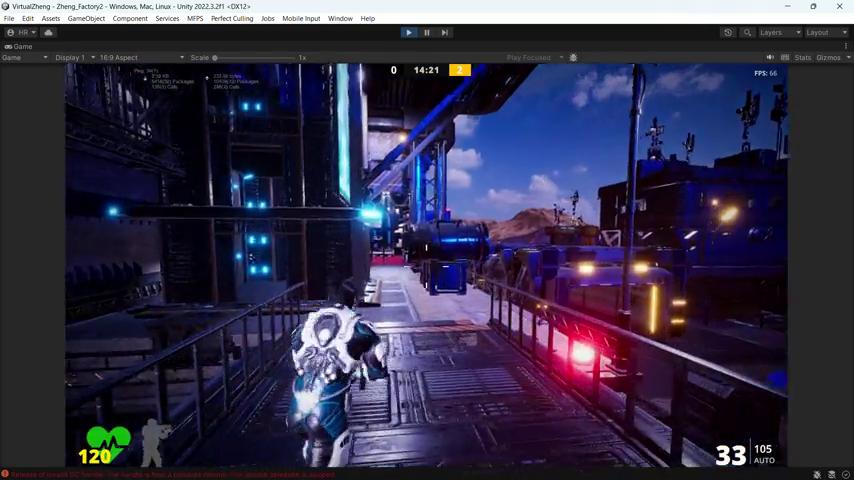The image size is (854, 480).
Task: Click the 33 ammo counter
Action: point(730,455)
